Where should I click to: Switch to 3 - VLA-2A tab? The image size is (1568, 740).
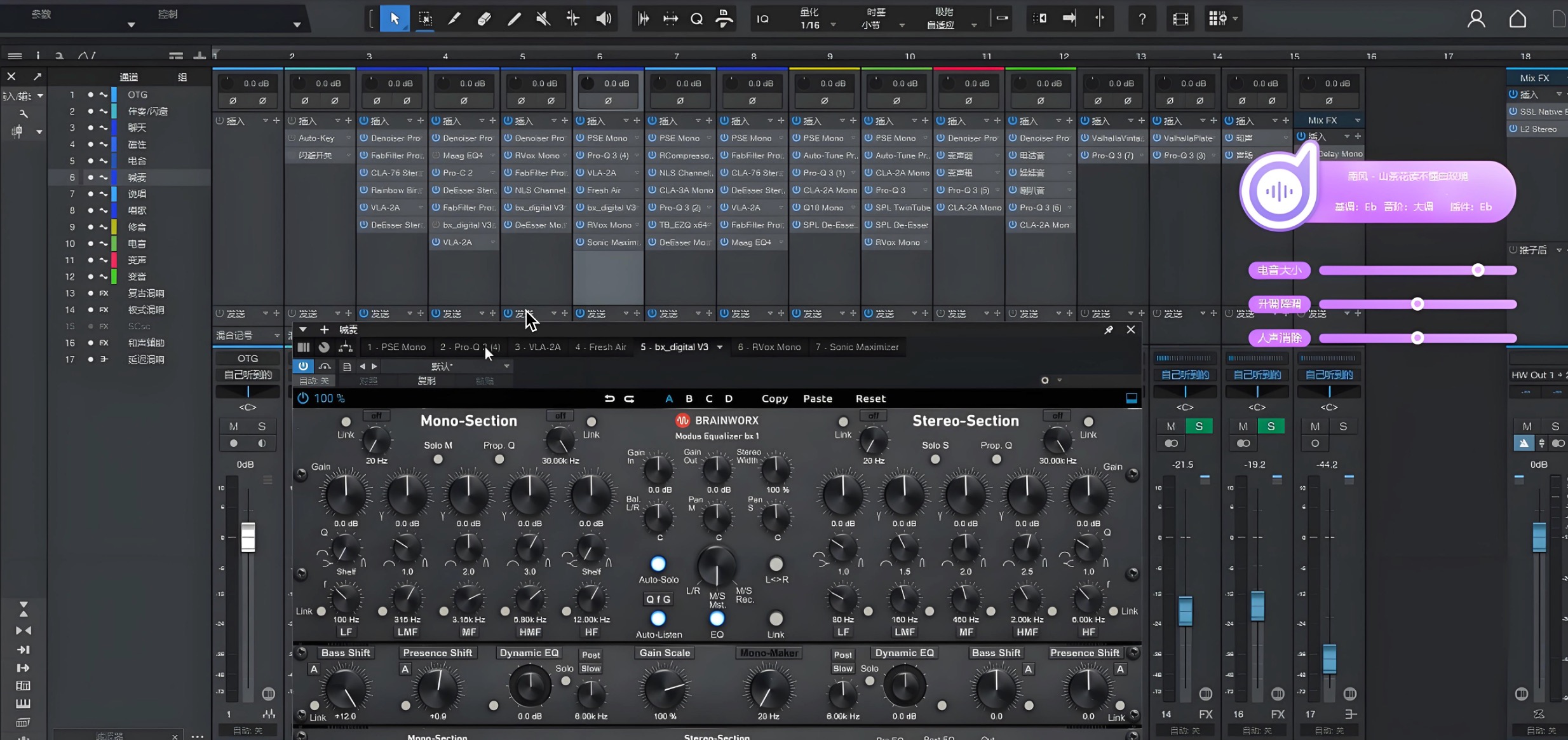coord(537,347)
